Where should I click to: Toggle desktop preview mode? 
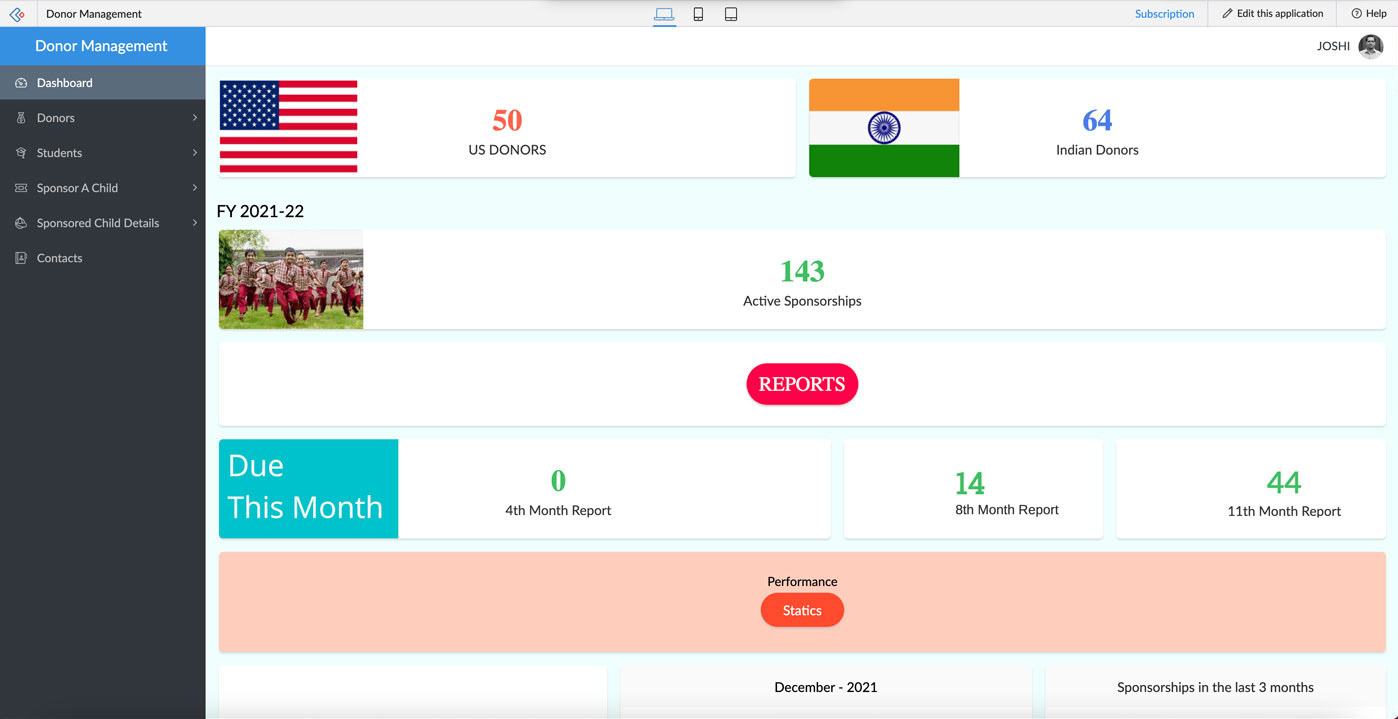[664, 13]
